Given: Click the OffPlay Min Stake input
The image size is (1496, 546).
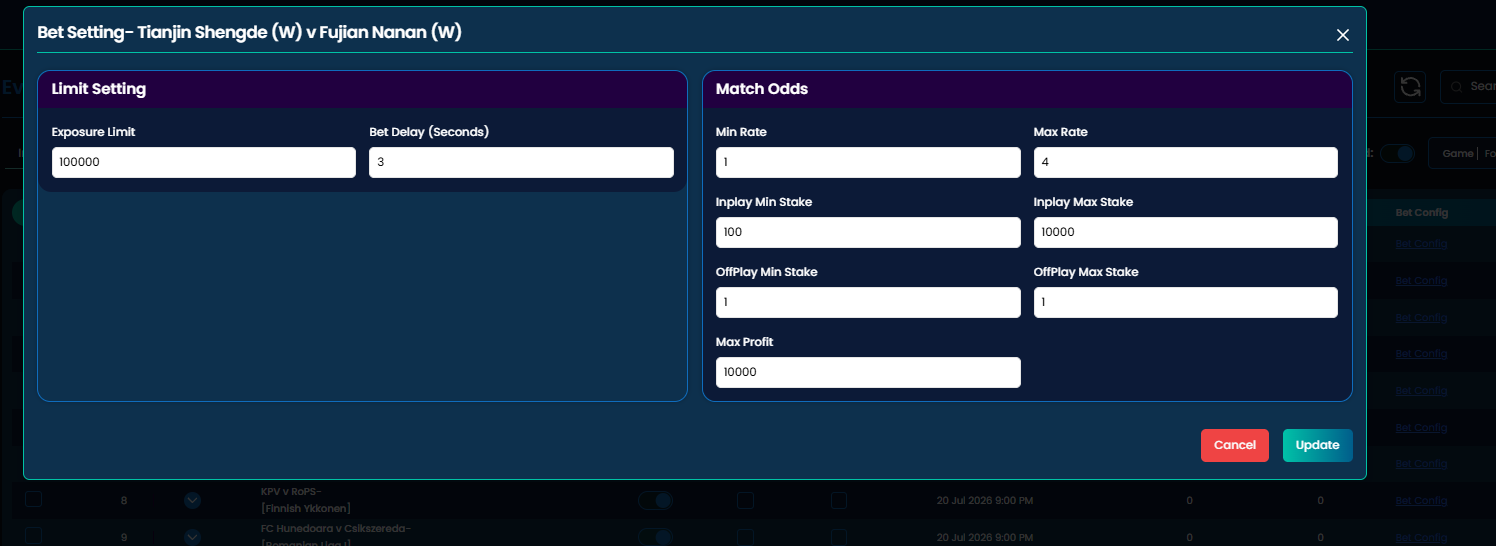Looking at the screenshot, I should click(868, 302).
